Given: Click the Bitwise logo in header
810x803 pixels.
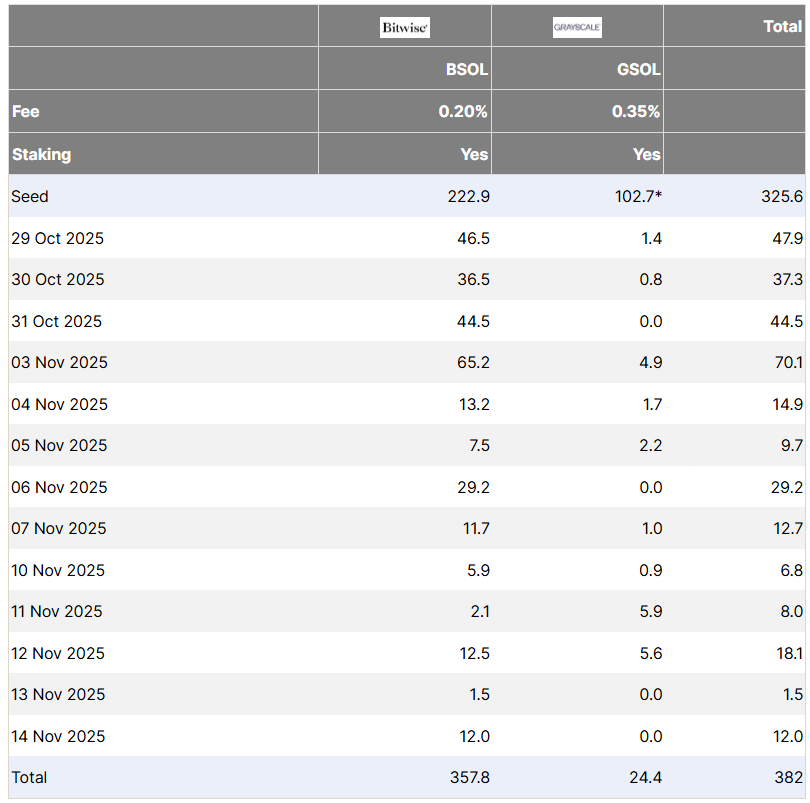Looking at the screenshot, I should pos(405,28).
